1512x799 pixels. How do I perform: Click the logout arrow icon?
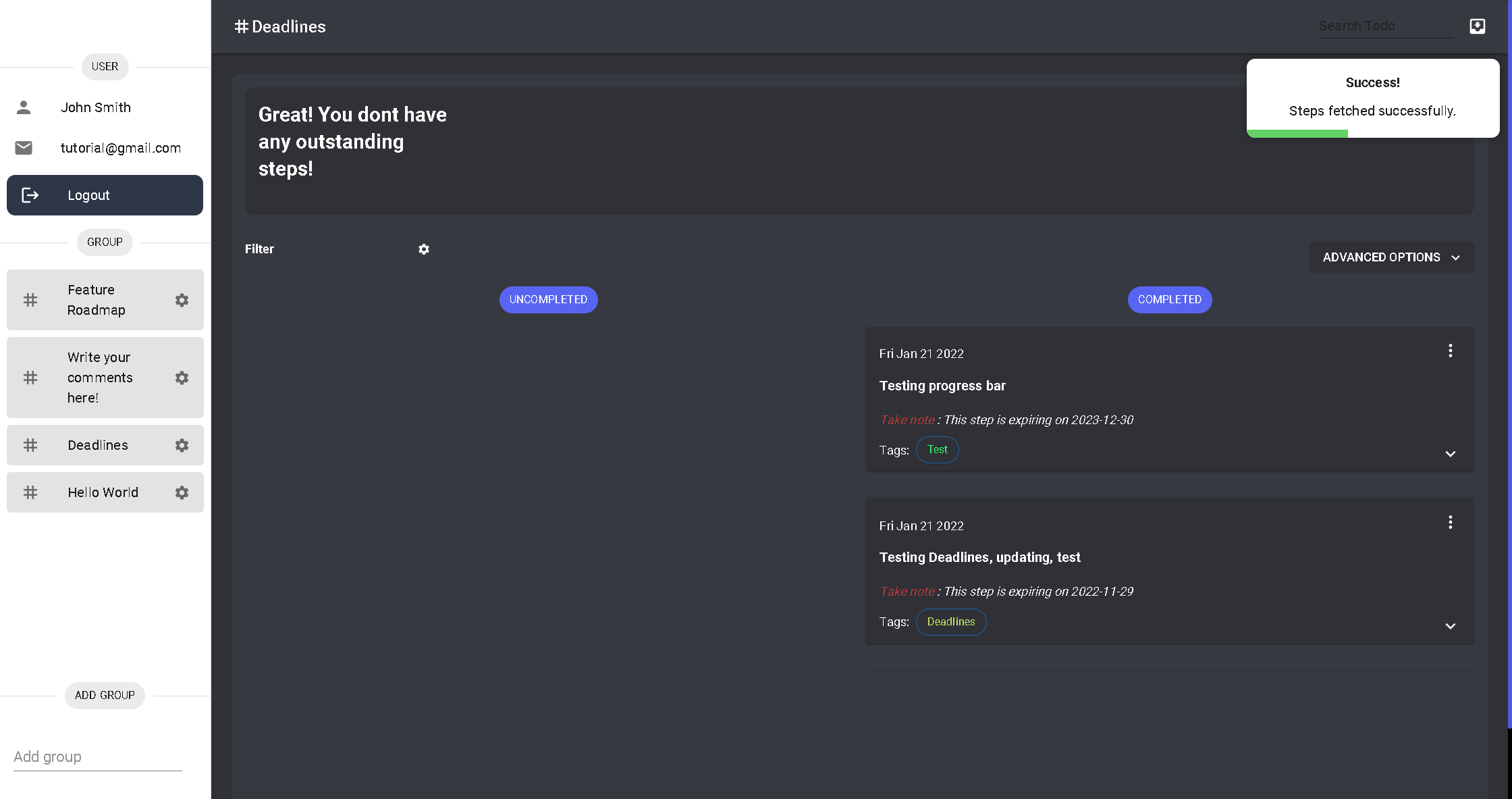click(30, 195)
